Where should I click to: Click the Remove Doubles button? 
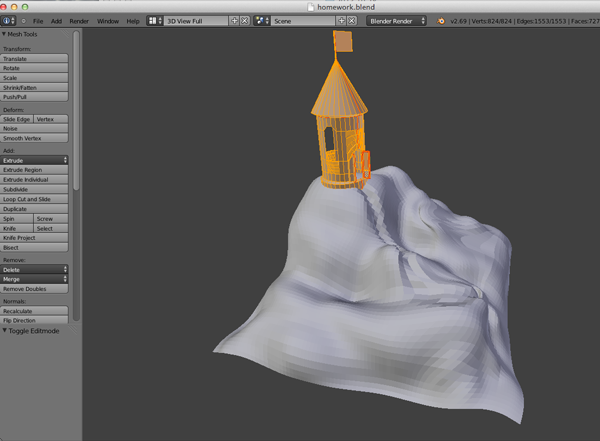point(35,288)
